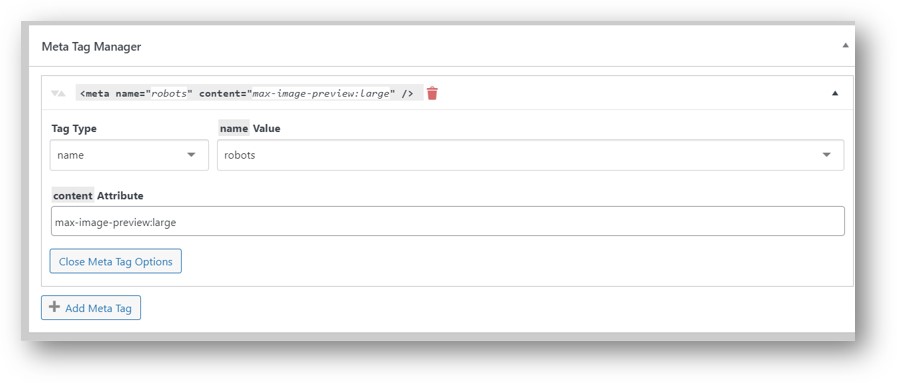Delete the robots meta tag with trash icon
This screenshot has height=383, width=897.
(x=432, y=93)
